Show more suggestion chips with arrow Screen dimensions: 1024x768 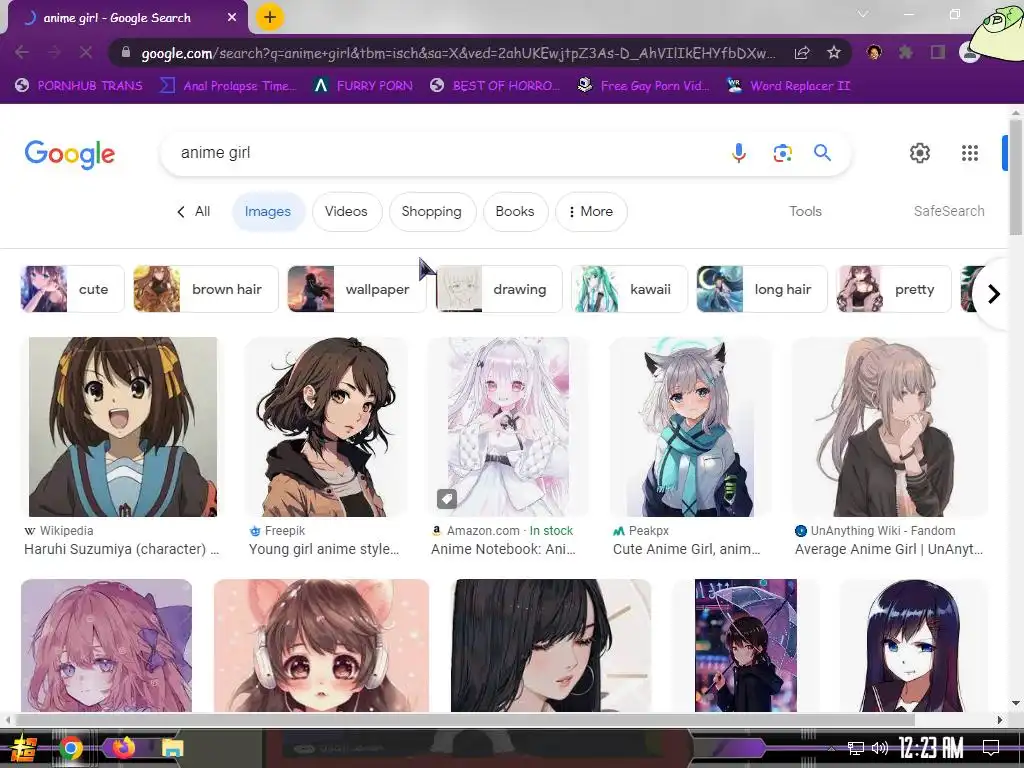pyautogui.click(x=993, y=294)
